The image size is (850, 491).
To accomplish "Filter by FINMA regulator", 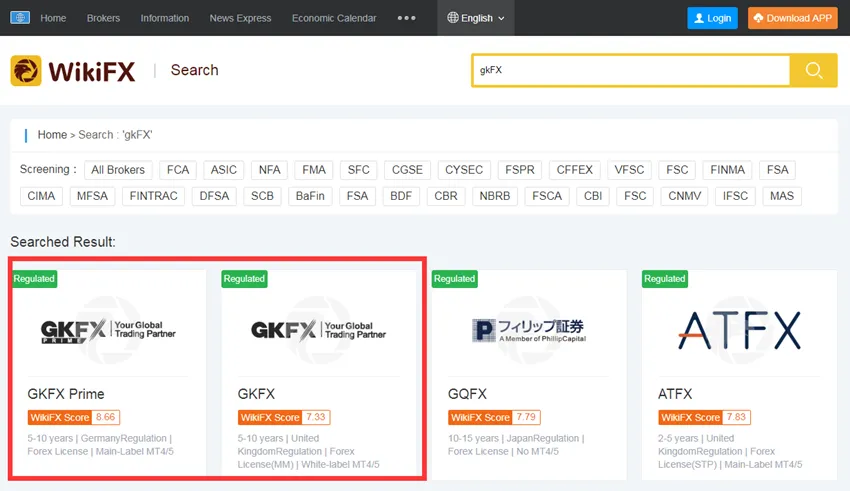I will coord(727,170).
